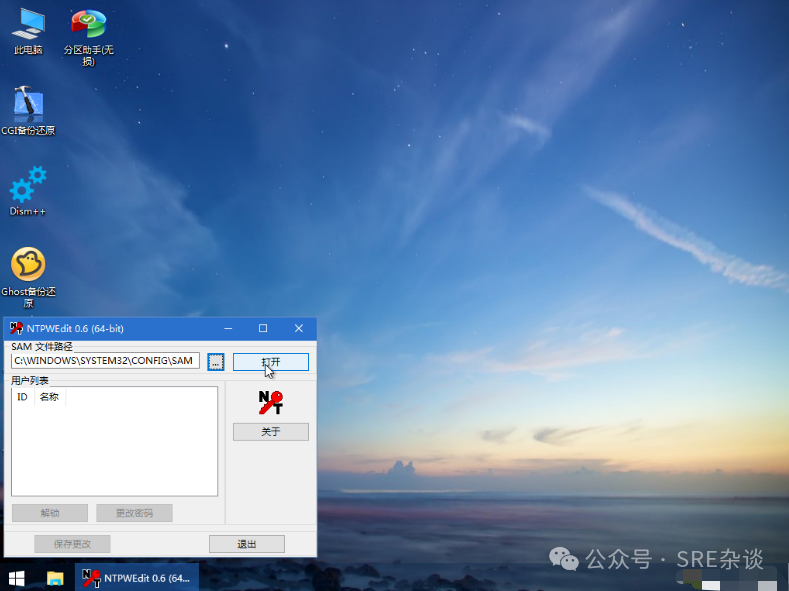This screenshot has width=789, height=591.
Task: Click inside the empty 用户列表 list
Action: pyautogui.click(x=114, y=450)
